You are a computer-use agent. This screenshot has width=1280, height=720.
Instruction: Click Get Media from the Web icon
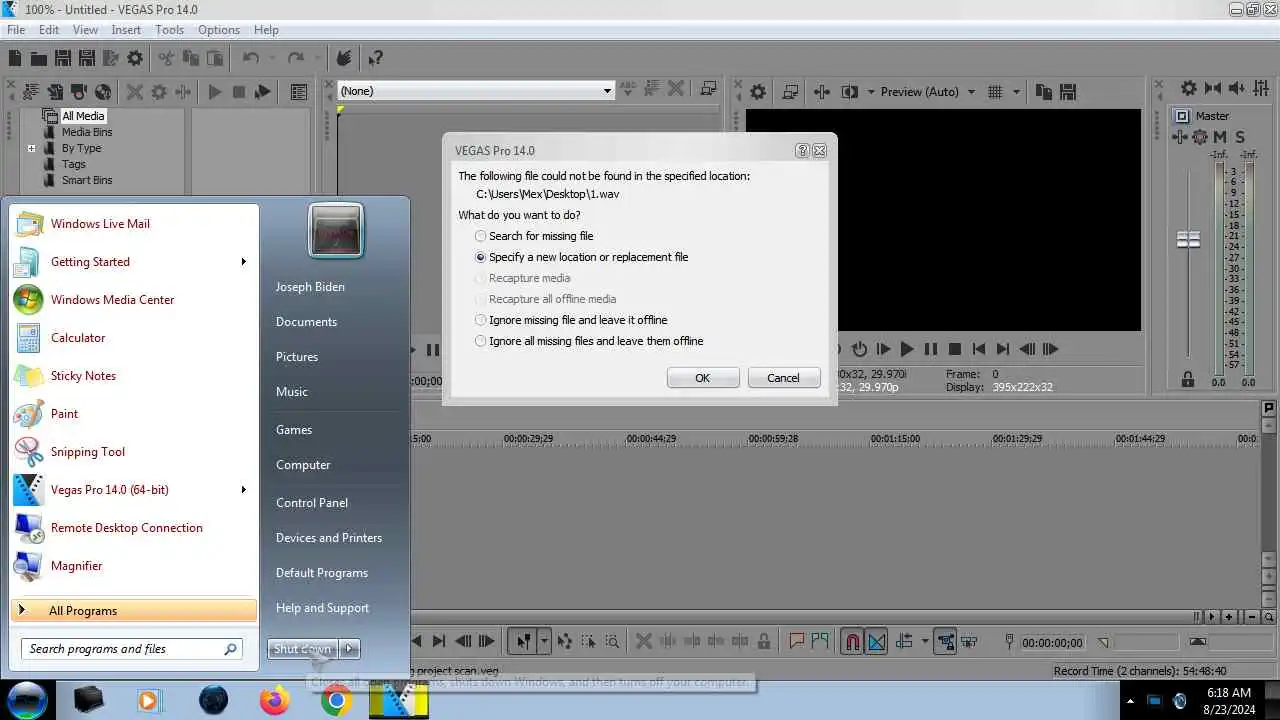(x=103, y=91)
